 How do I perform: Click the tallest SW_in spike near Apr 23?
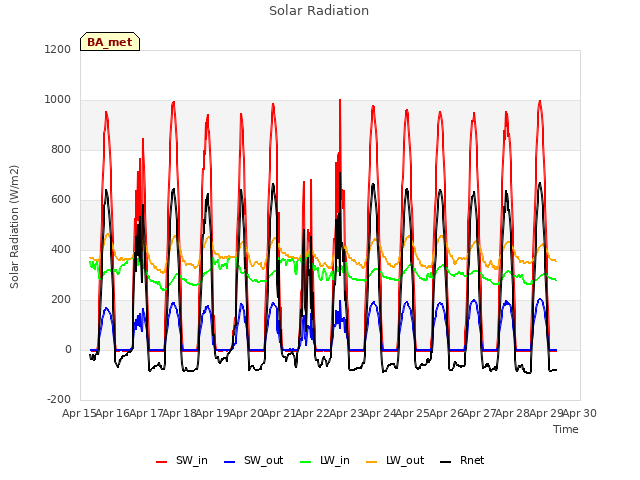340,100
